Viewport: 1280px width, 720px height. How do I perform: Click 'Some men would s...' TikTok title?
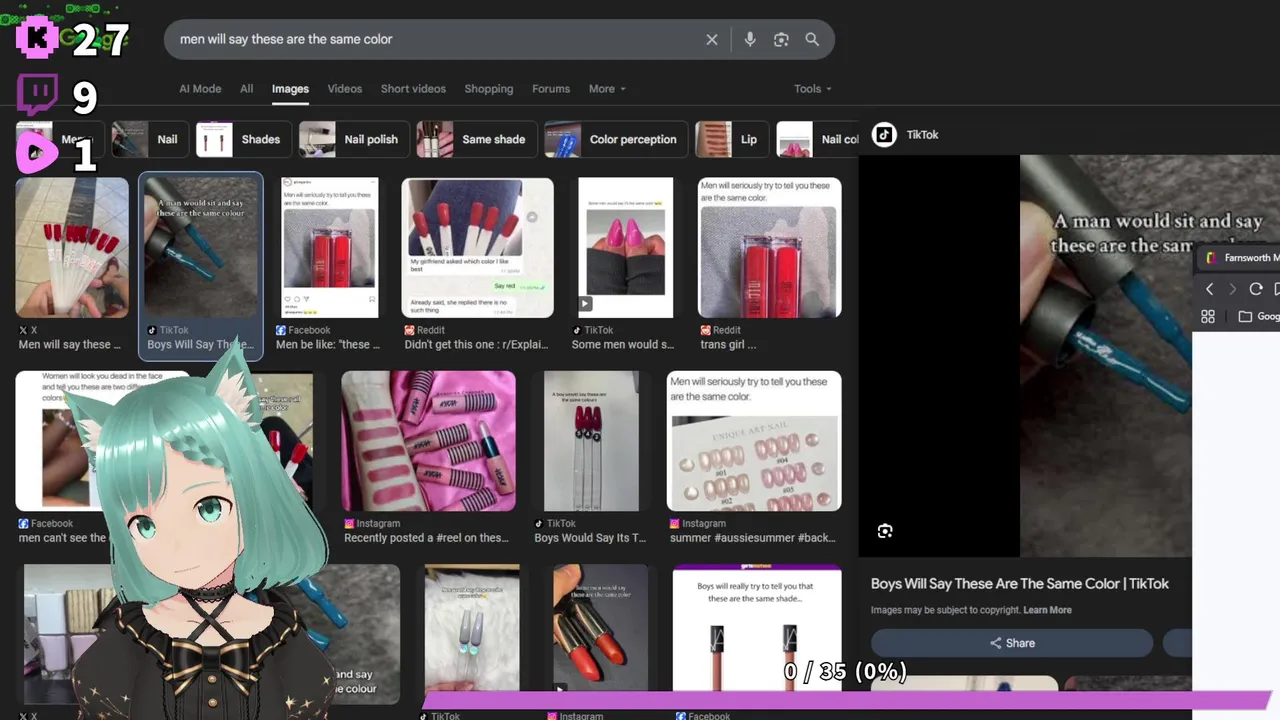[623, 345]
